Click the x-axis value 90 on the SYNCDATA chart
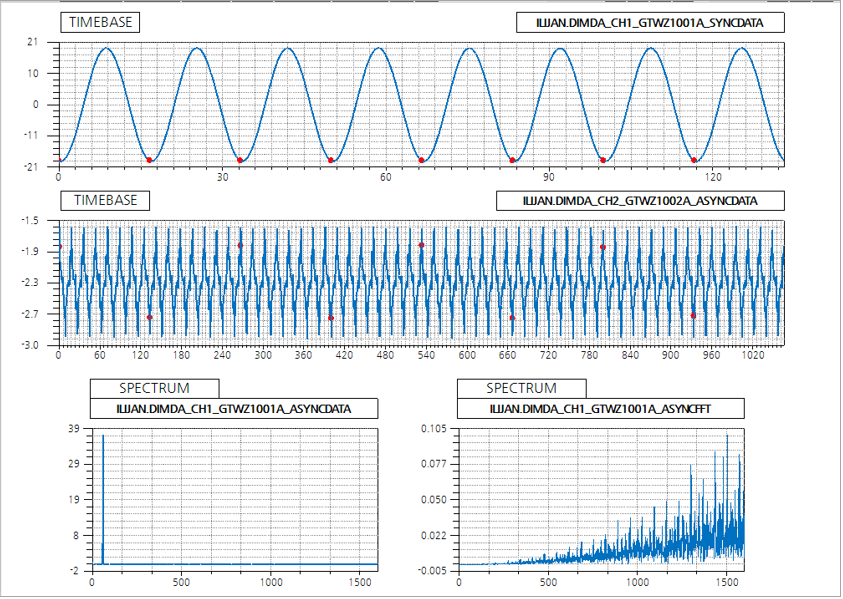The height and width of the screenshot is (599, 843). (549, 177)
